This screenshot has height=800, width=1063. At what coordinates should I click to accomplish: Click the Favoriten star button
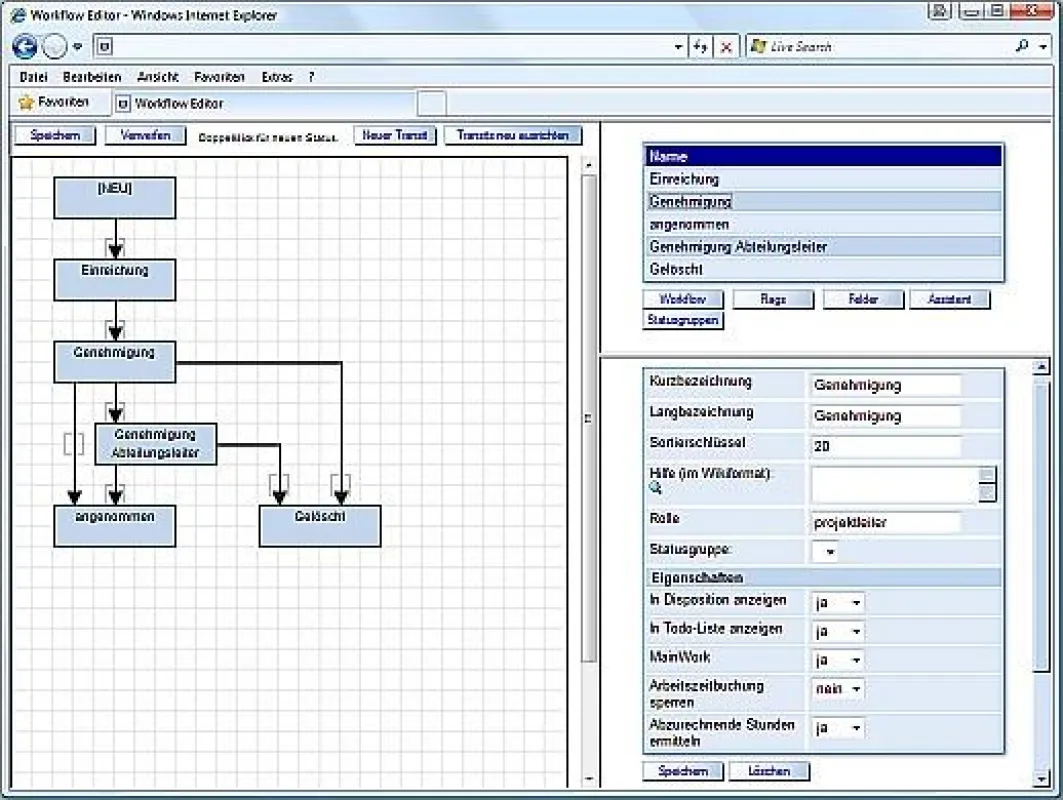[54, 102]
